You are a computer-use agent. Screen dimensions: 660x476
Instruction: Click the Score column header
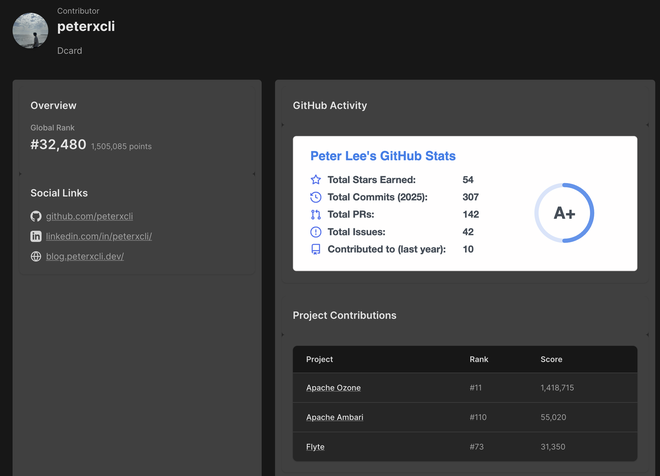pyautogui.click(x=551, y=359)
